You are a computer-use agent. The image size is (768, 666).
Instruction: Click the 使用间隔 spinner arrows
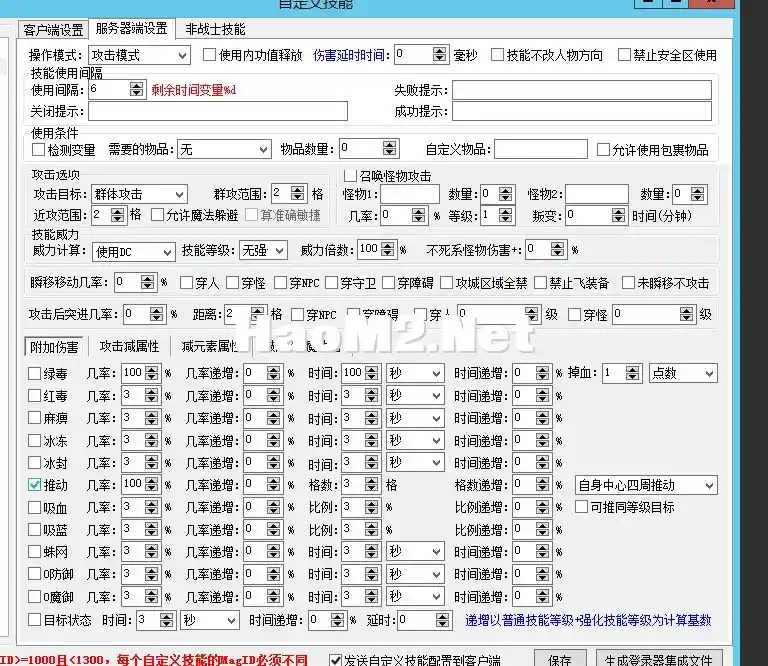[137, 89]
